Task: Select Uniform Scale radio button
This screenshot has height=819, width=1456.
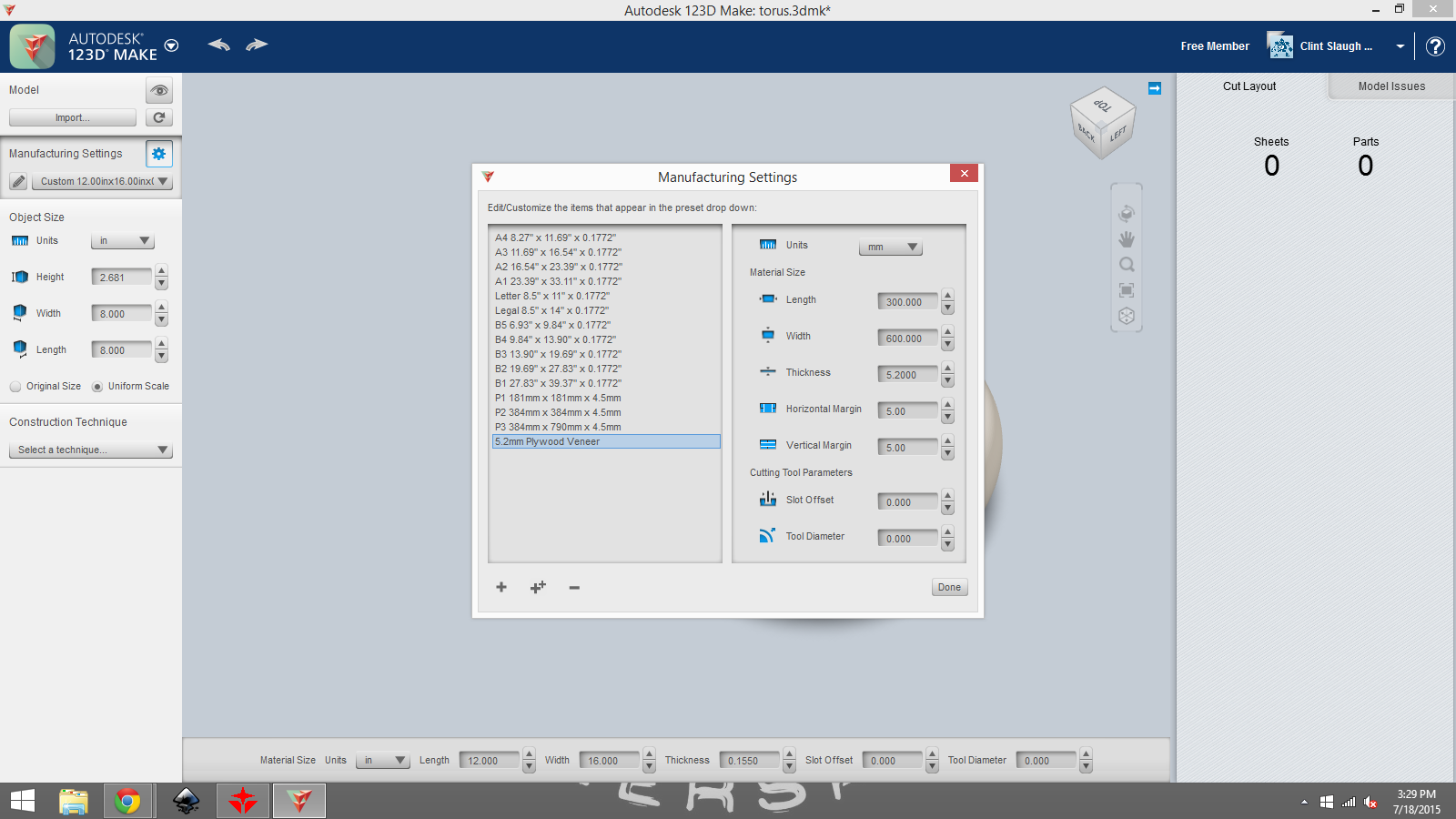Action: [x=97, y=387]
